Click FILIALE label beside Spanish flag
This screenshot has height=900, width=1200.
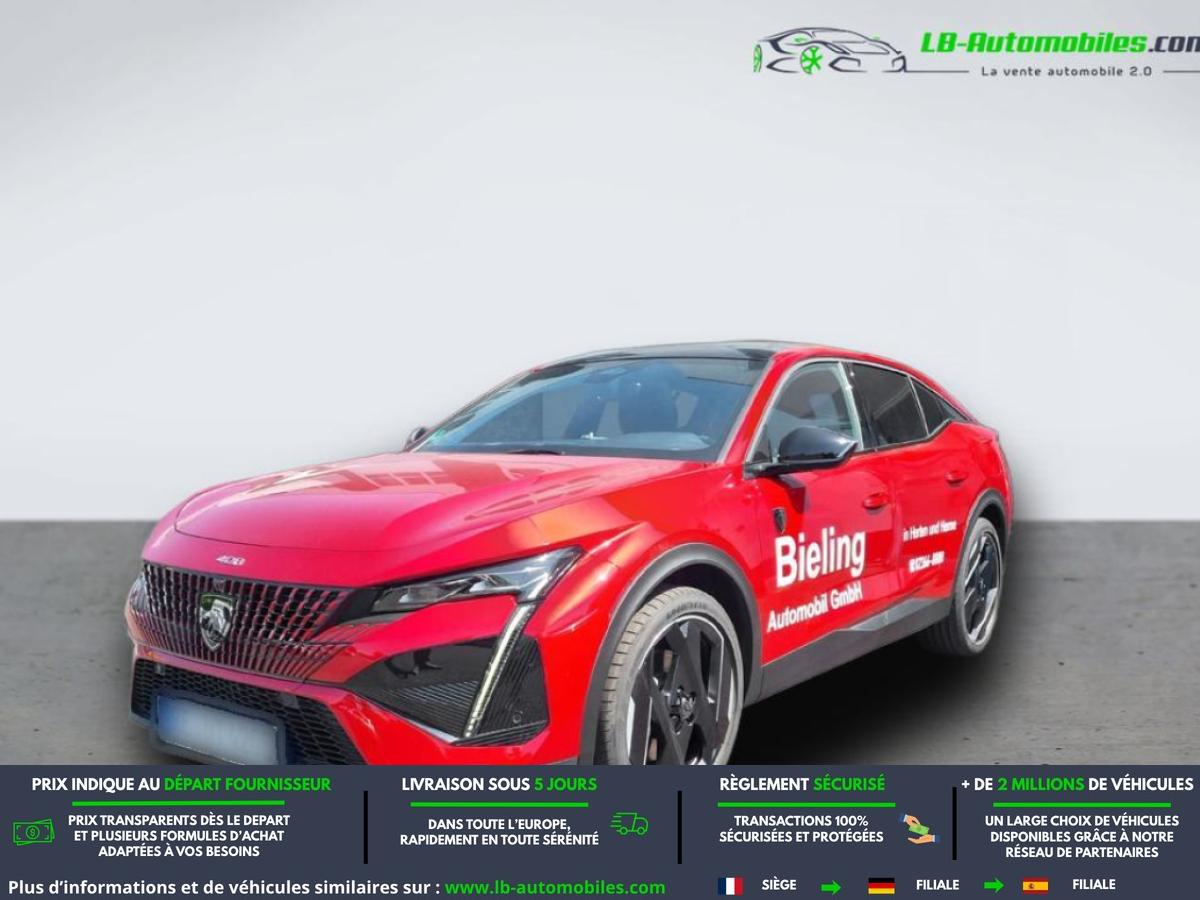point(1093,885)
